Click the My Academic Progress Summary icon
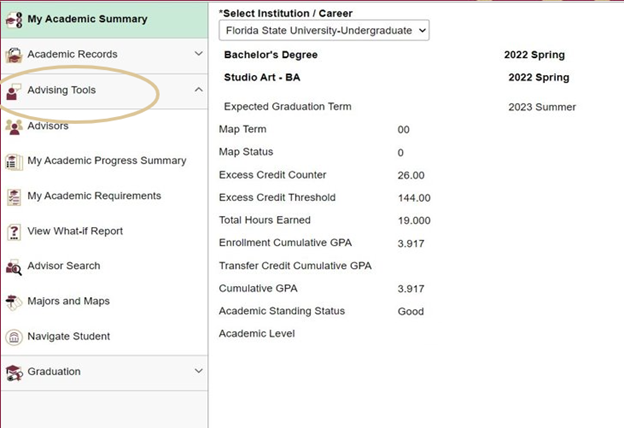 coord(14,162)
